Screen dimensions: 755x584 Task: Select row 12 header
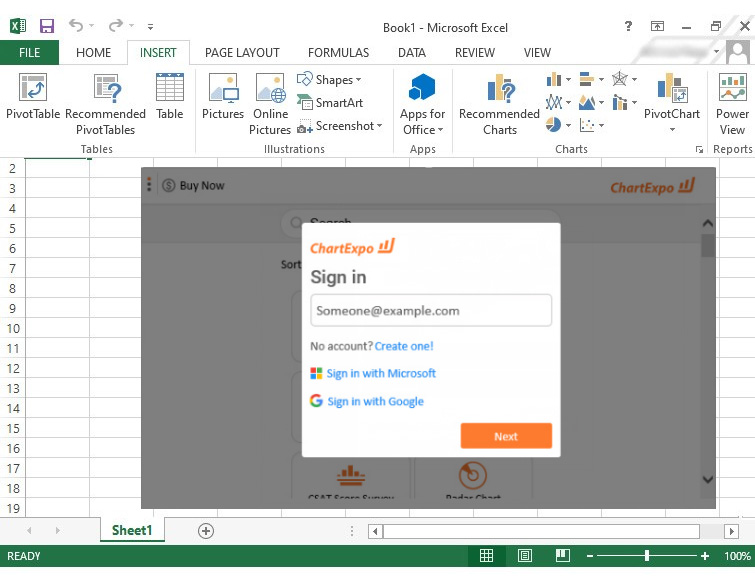13,368
